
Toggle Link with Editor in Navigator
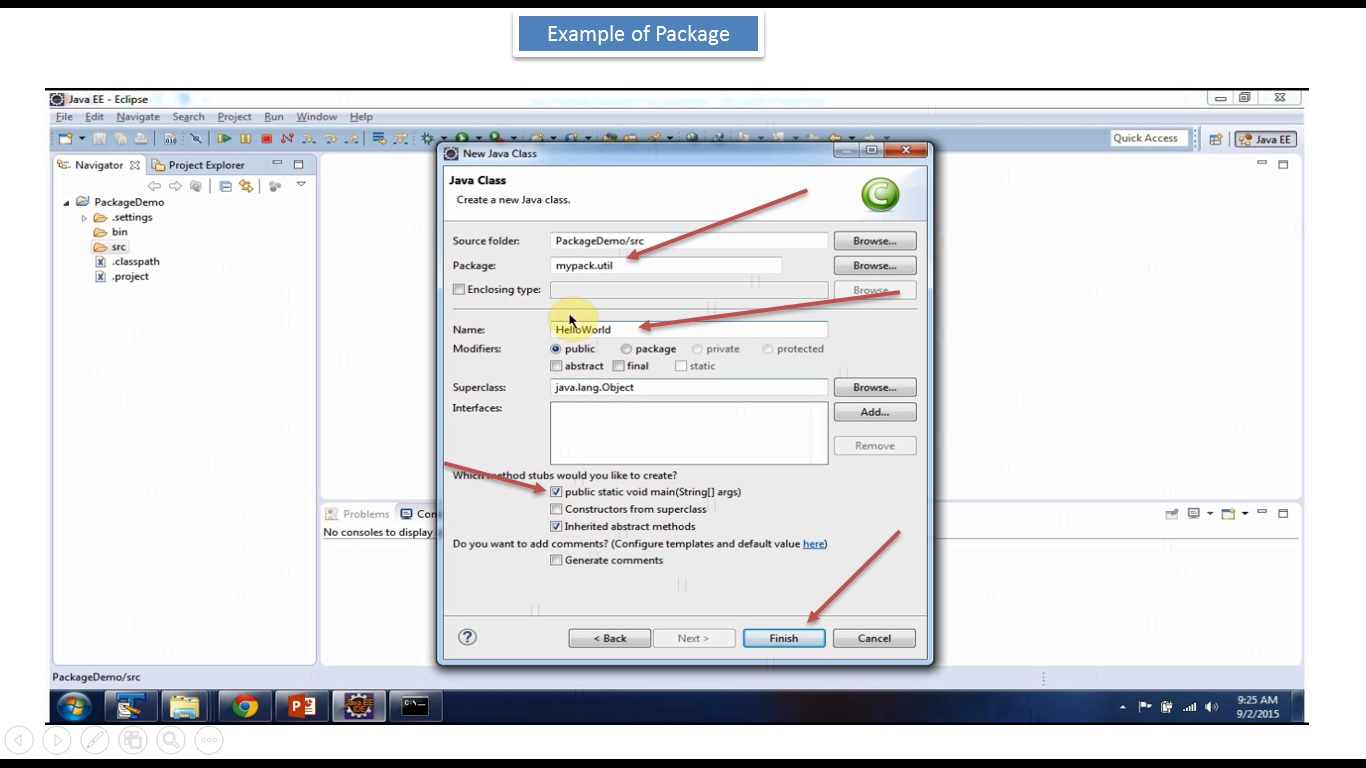(x=245, y=186)
